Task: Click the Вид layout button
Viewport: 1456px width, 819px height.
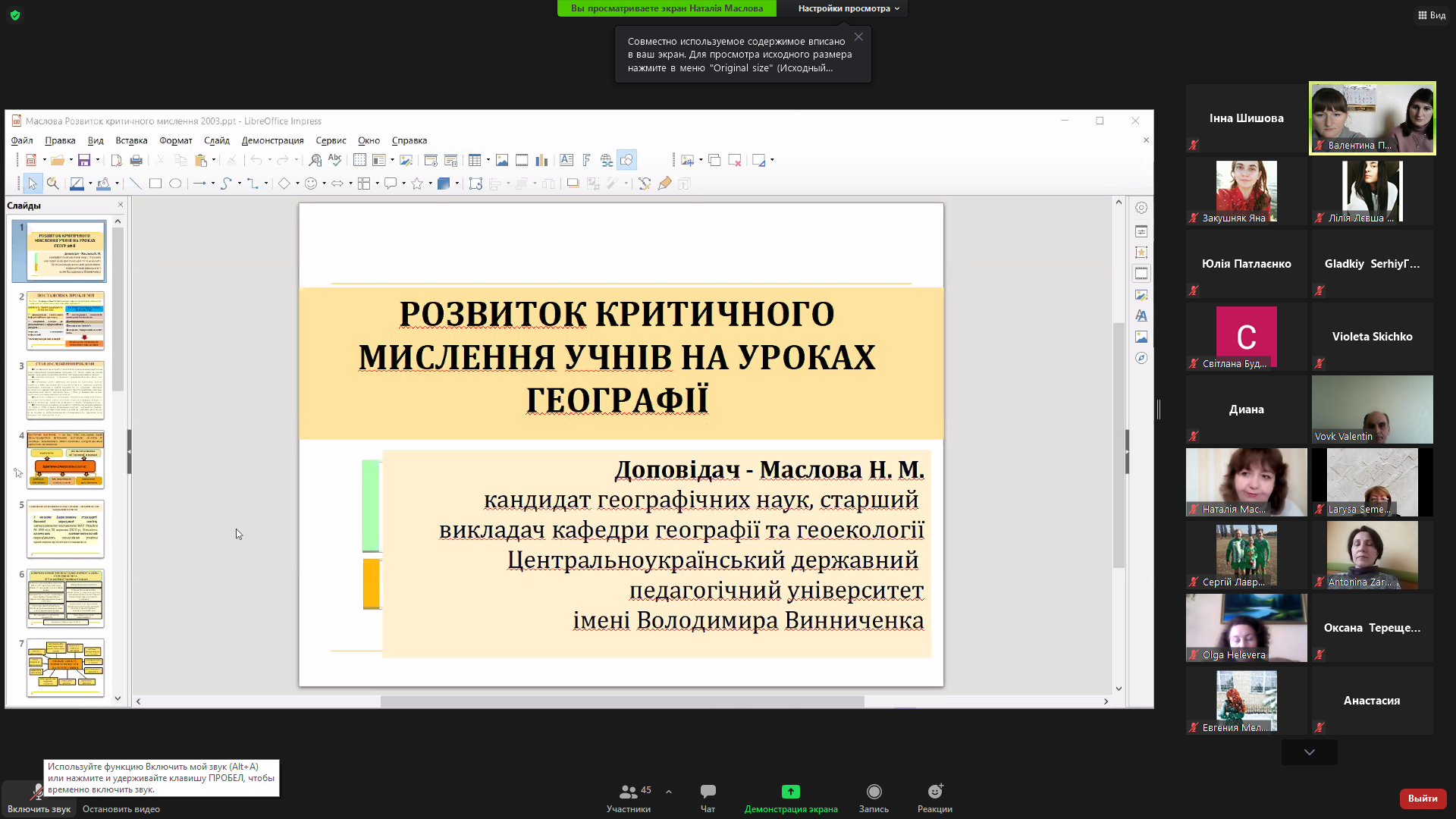Action: (x=1432, y=15)
